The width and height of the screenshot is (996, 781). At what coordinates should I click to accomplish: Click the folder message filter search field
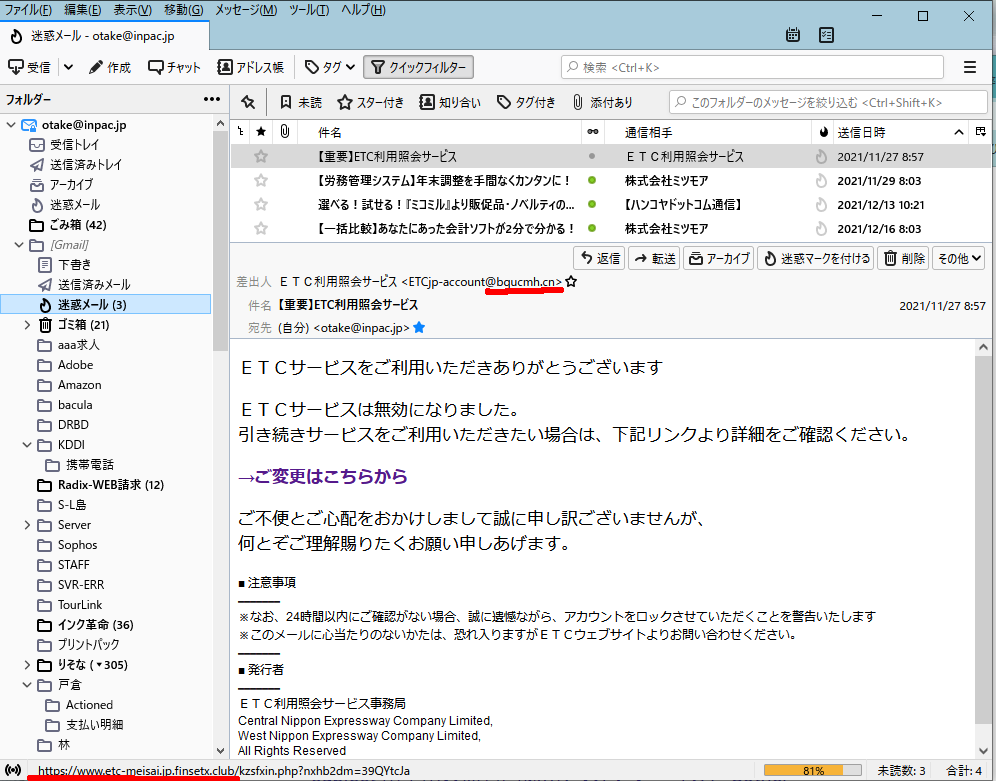coord(828,102)
